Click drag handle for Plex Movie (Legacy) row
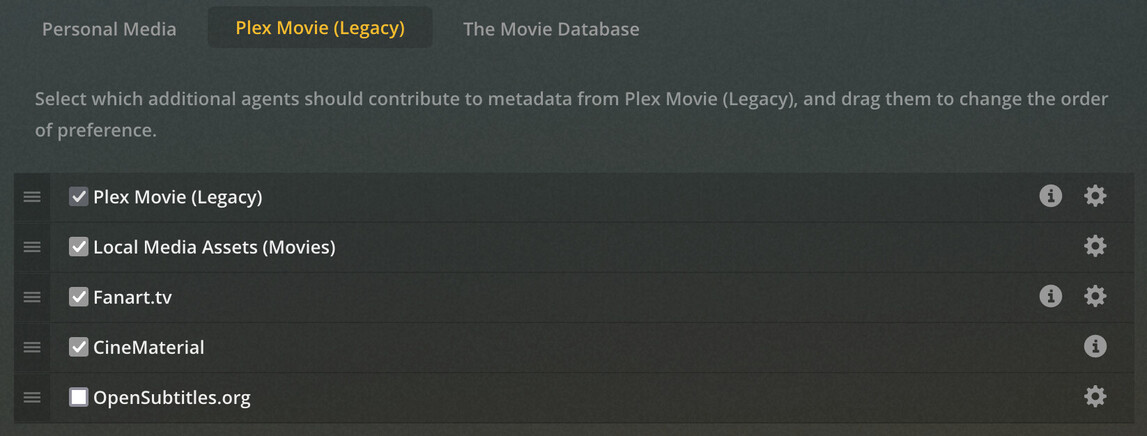Image resolution: width=1147 pixels, height=436 pixels. 32,197
